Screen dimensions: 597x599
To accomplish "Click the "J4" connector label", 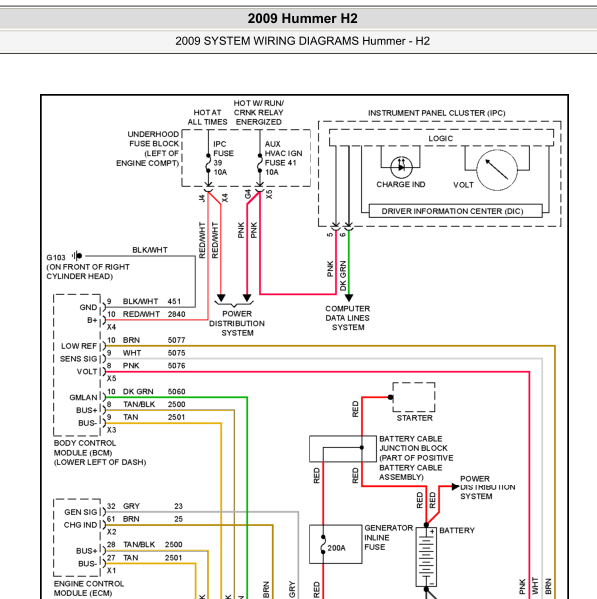I will (202, 198).
